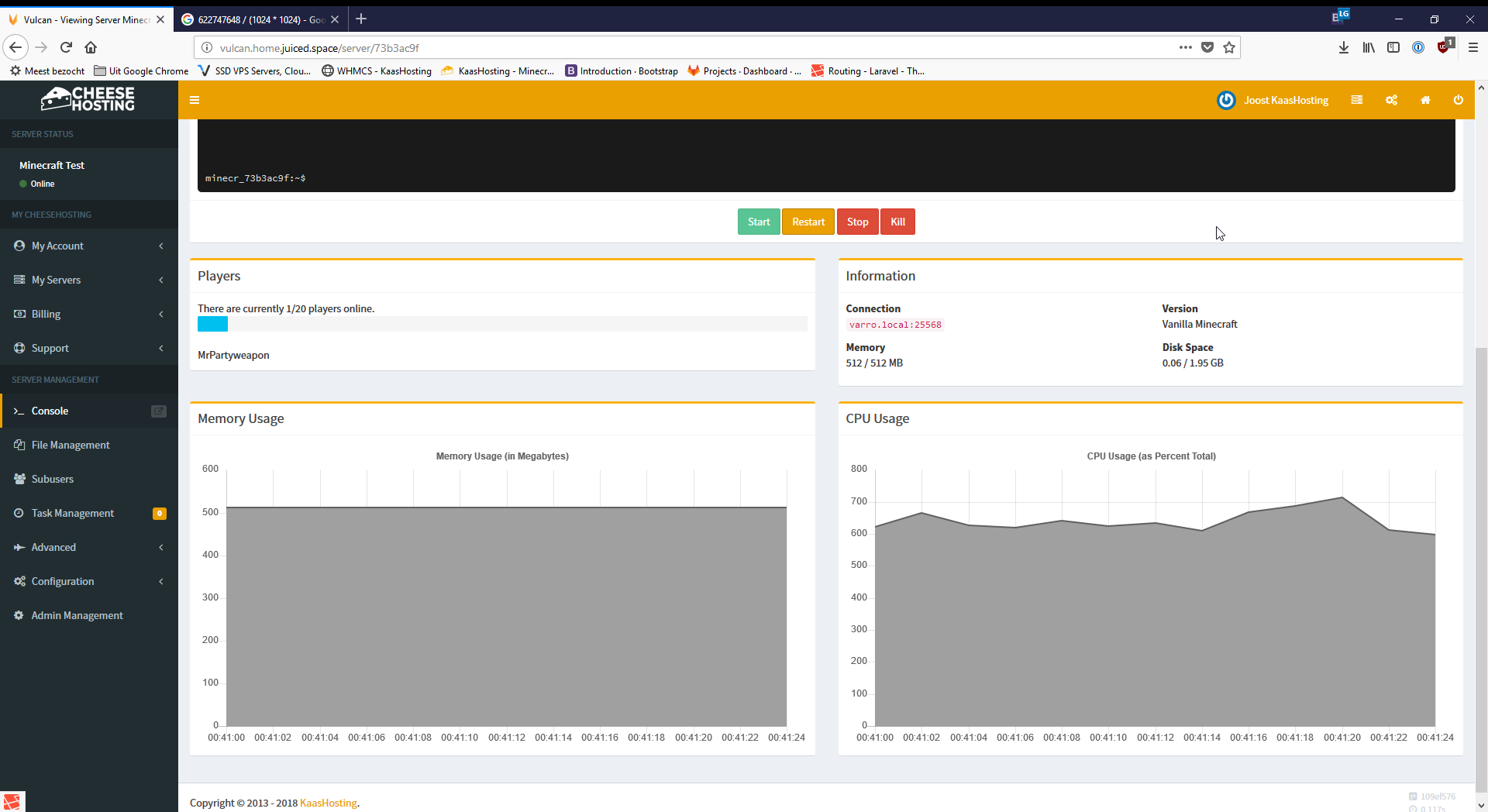Open admin cogs icon in header
The width and height of the screenshot is (1488, 812).
tap(1391, 100)
